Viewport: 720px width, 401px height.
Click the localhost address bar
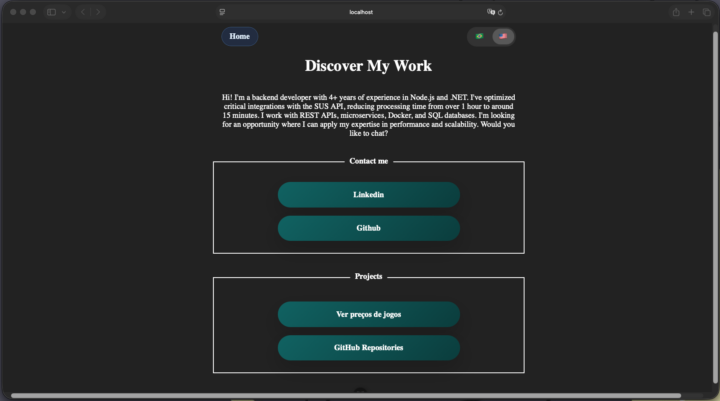point(361,12)
